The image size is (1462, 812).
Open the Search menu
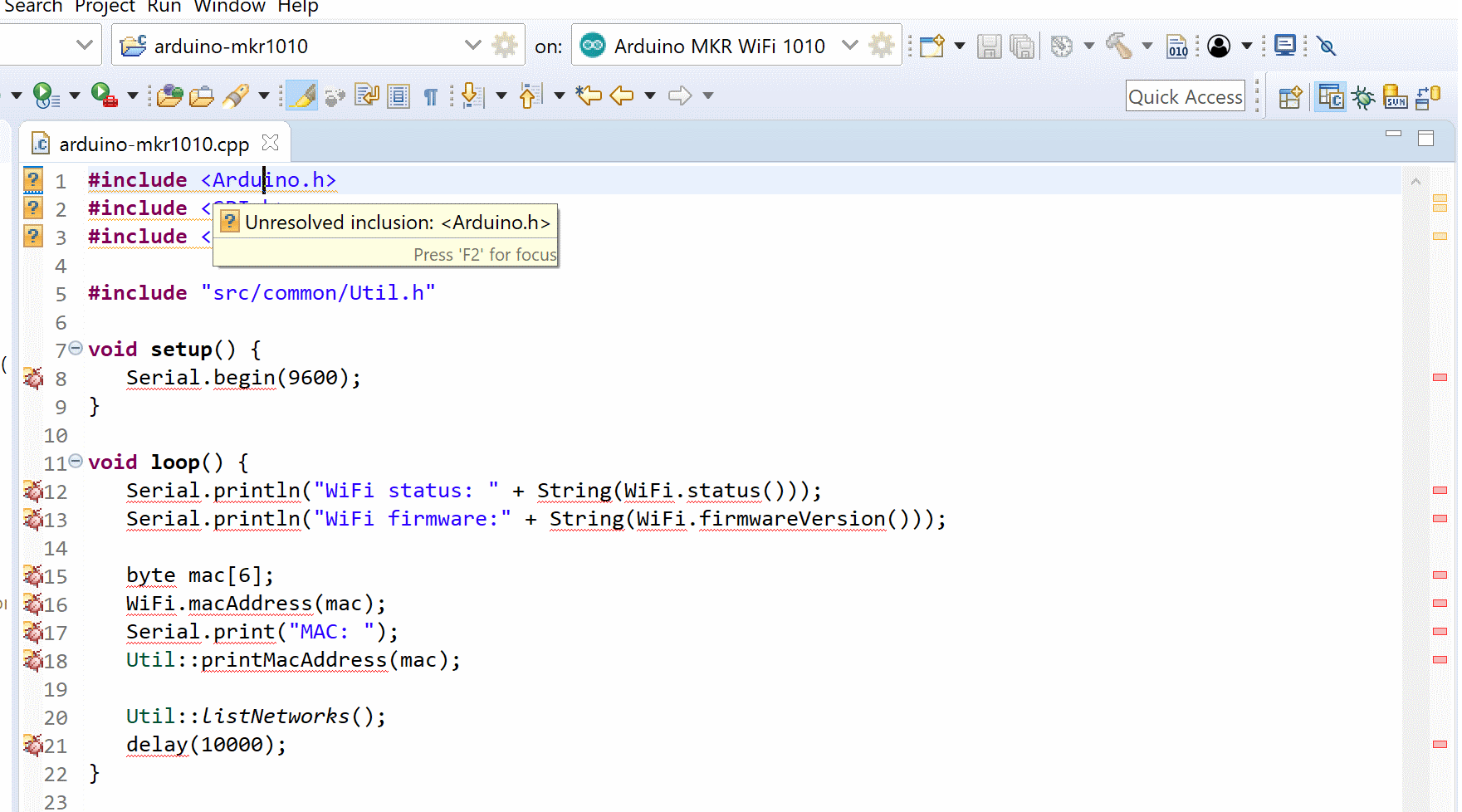[33, 7]
